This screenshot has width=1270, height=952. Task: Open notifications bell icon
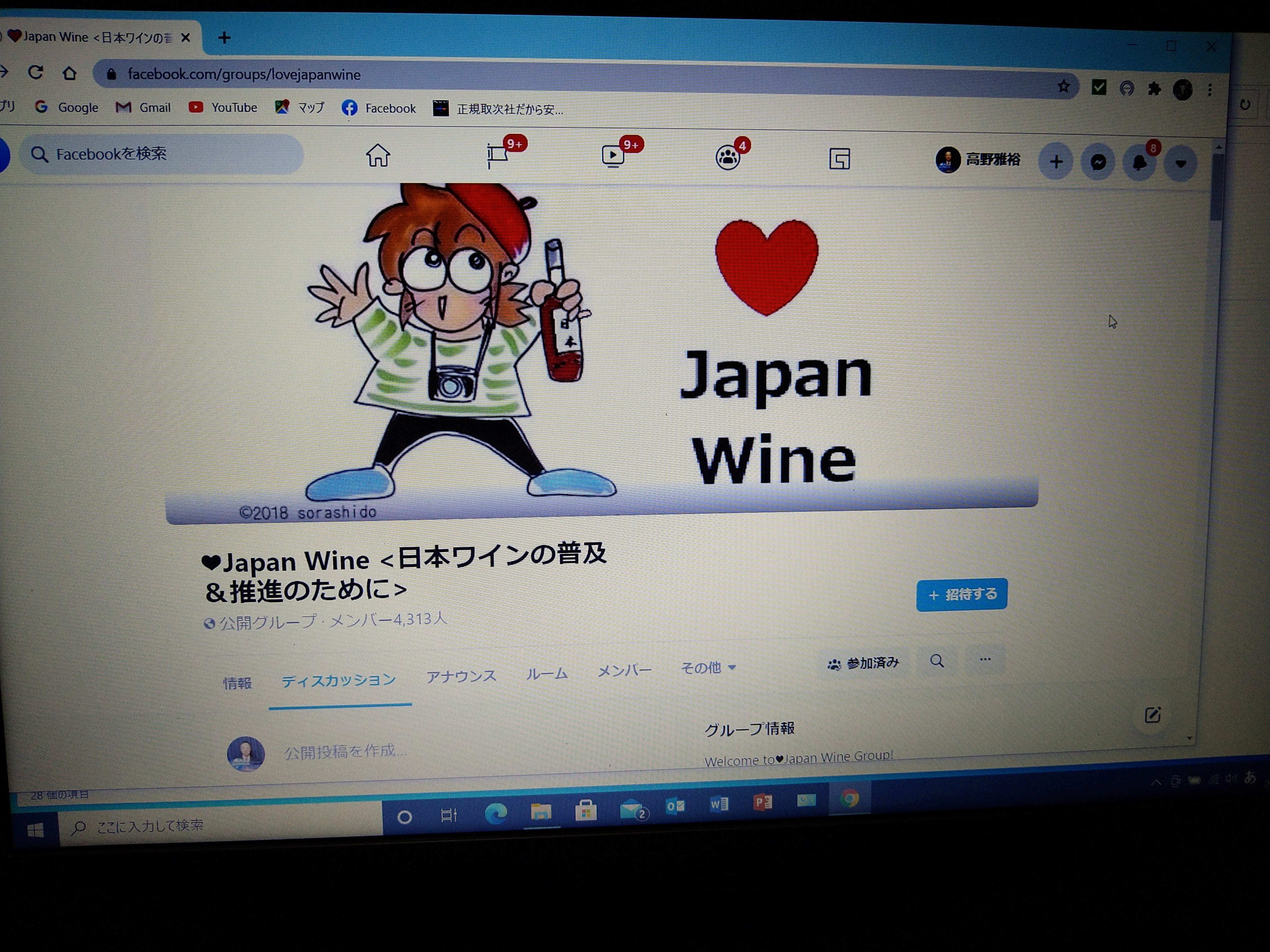tap(1139, 163)
